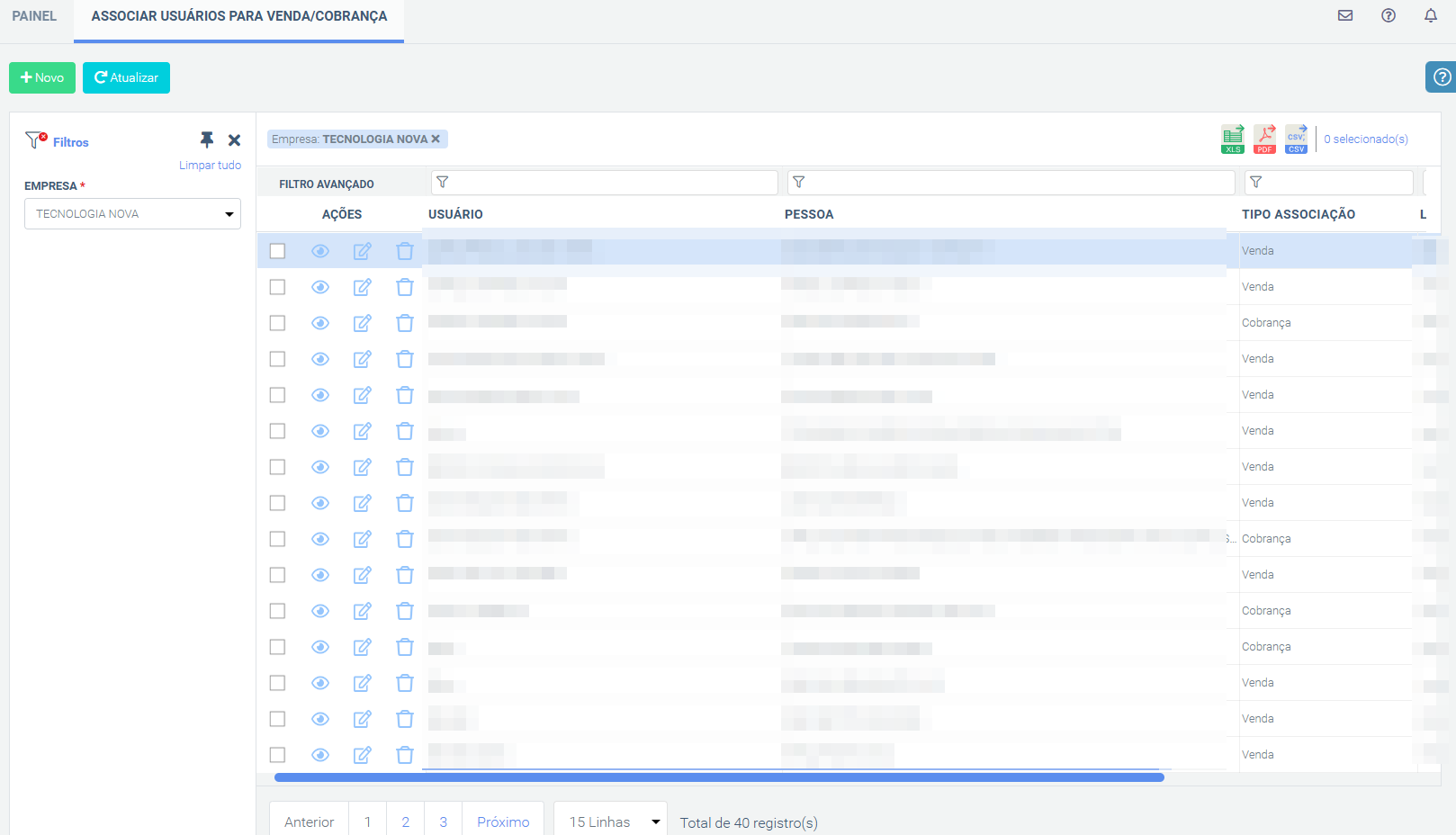Edit the sixth row record

tap(363, 431)
